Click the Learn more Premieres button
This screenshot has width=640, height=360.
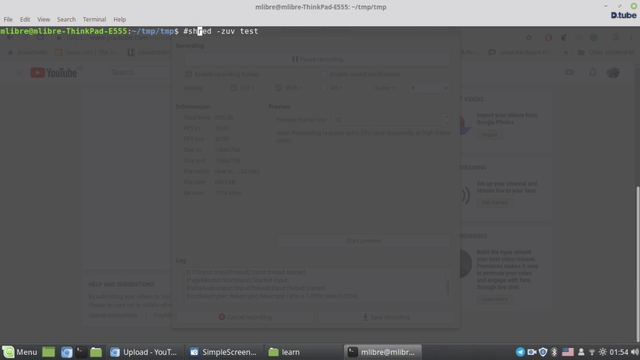coord(495,299)
